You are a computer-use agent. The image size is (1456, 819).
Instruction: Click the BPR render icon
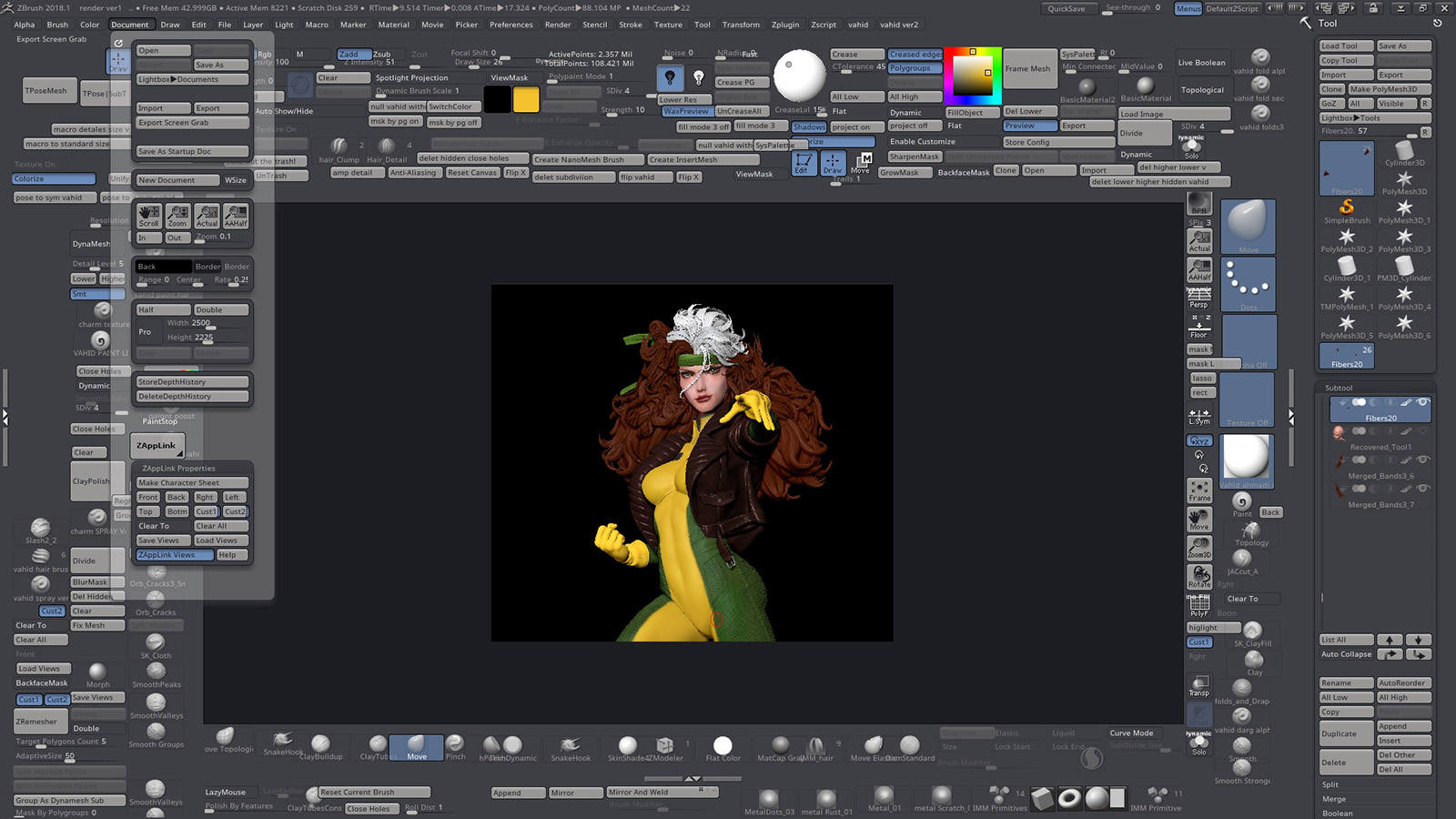(x=1199, y=204)
